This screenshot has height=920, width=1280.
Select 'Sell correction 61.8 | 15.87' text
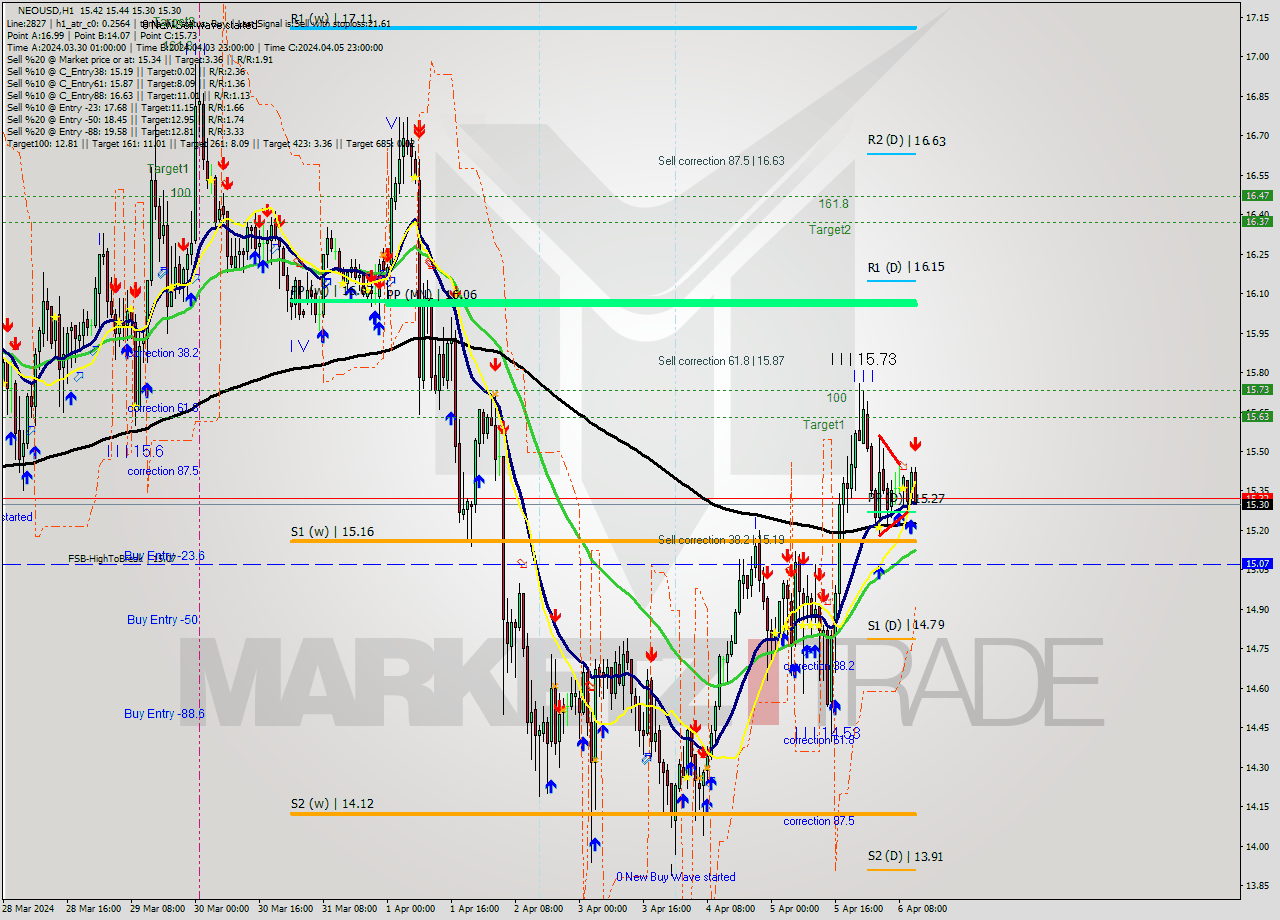click(721, 361)
